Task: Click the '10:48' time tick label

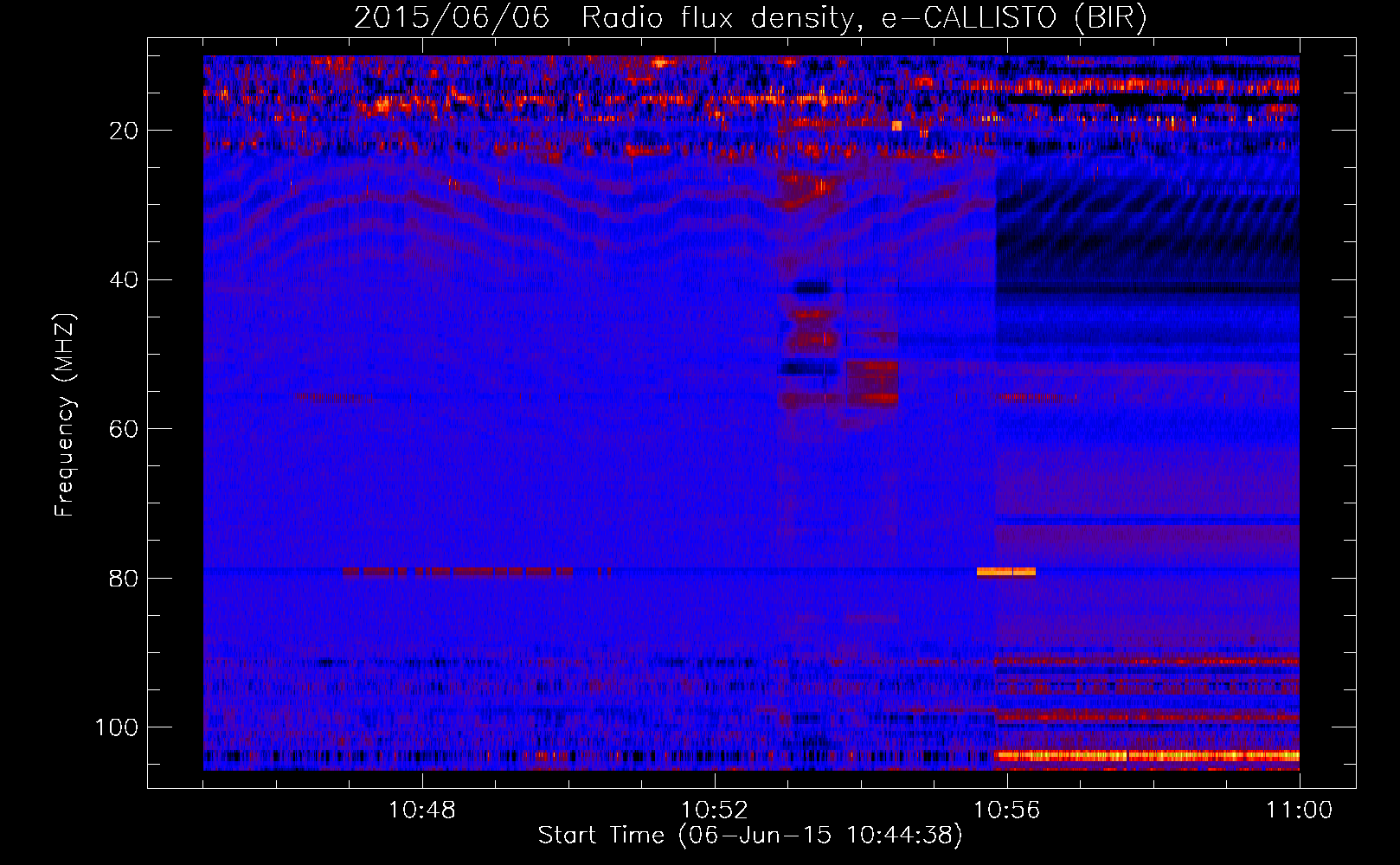Action: coord(422,811)
